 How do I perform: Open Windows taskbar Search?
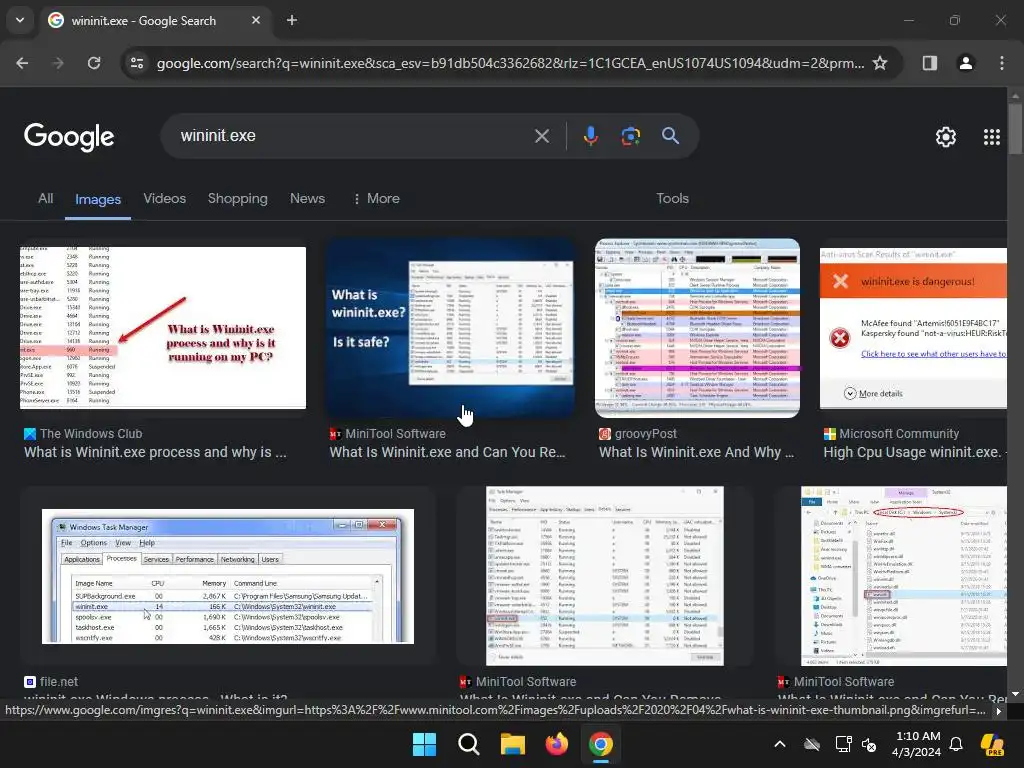click(x=468, y=744)
